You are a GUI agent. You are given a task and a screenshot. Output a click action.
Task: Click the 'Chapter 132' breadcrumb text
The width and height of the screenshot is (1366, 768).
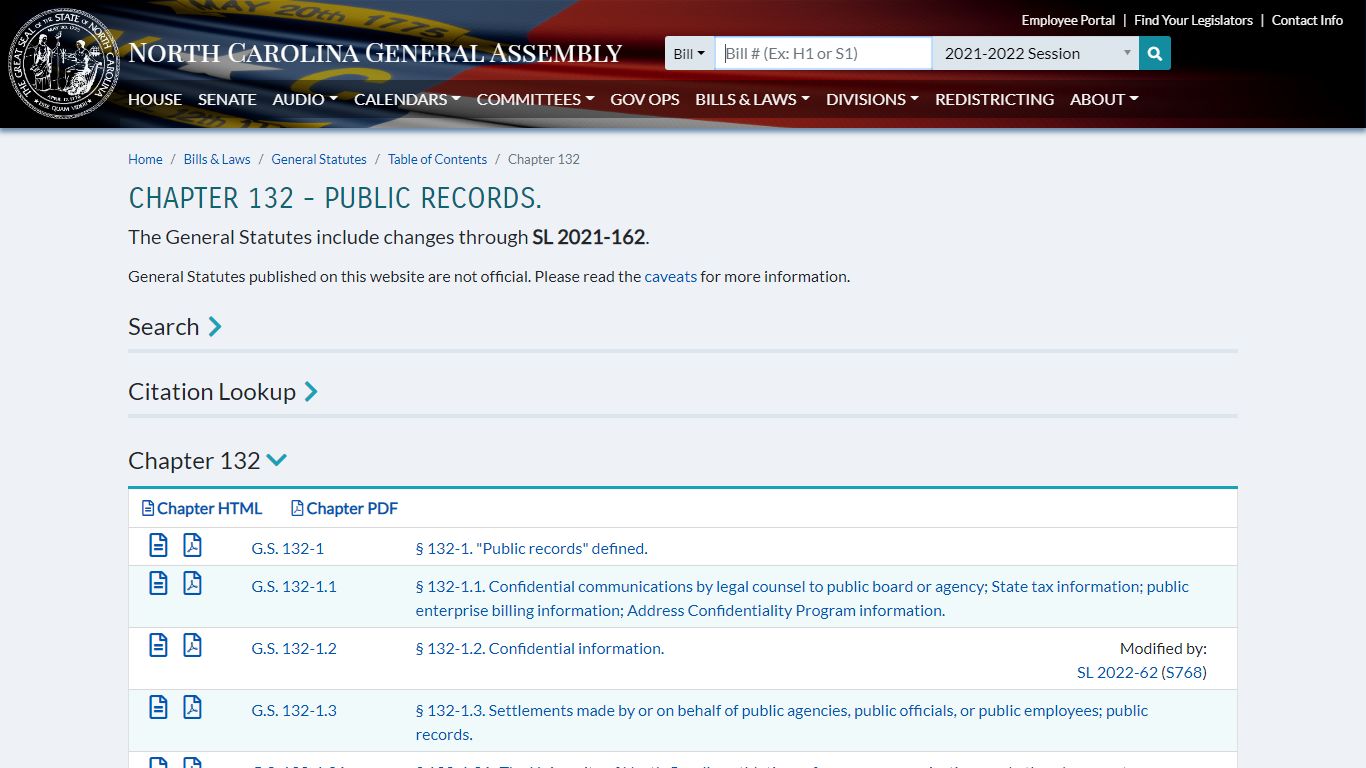(x=544, y=159)
